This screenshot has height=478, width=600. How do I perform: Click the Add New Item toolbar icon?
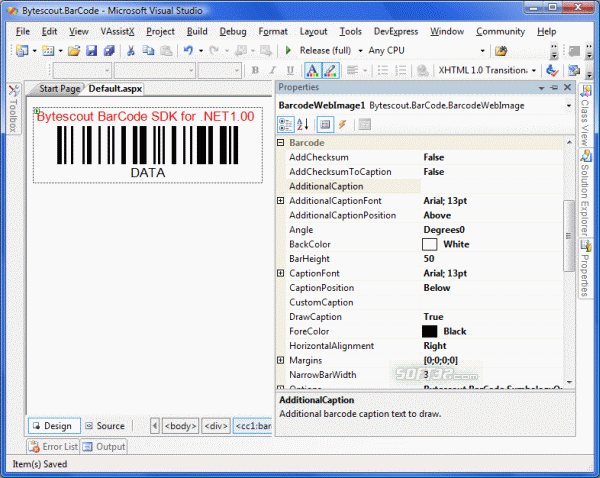[x=48, y=51]
